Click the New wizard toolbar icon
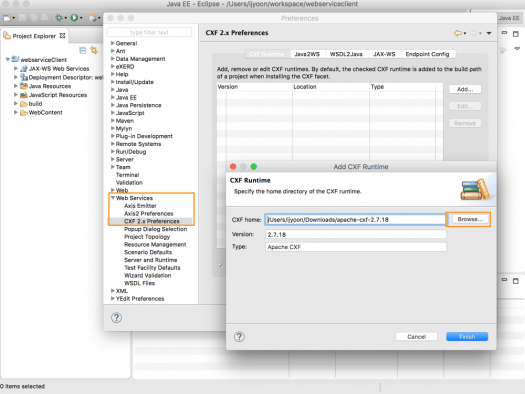Screen dimensions: 525x394 click(x=7, y=17)
